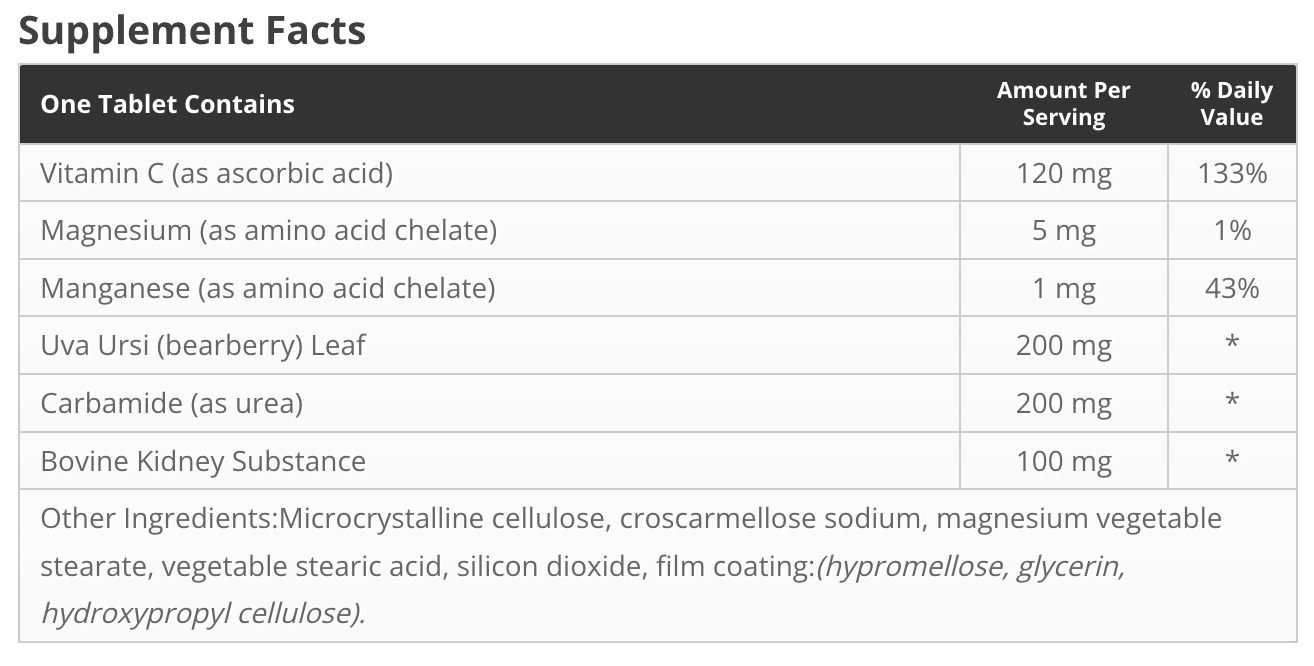Screen dimensions: 1314x666
Task: Click the Other Ingredients text
Action: pos(630,565)
